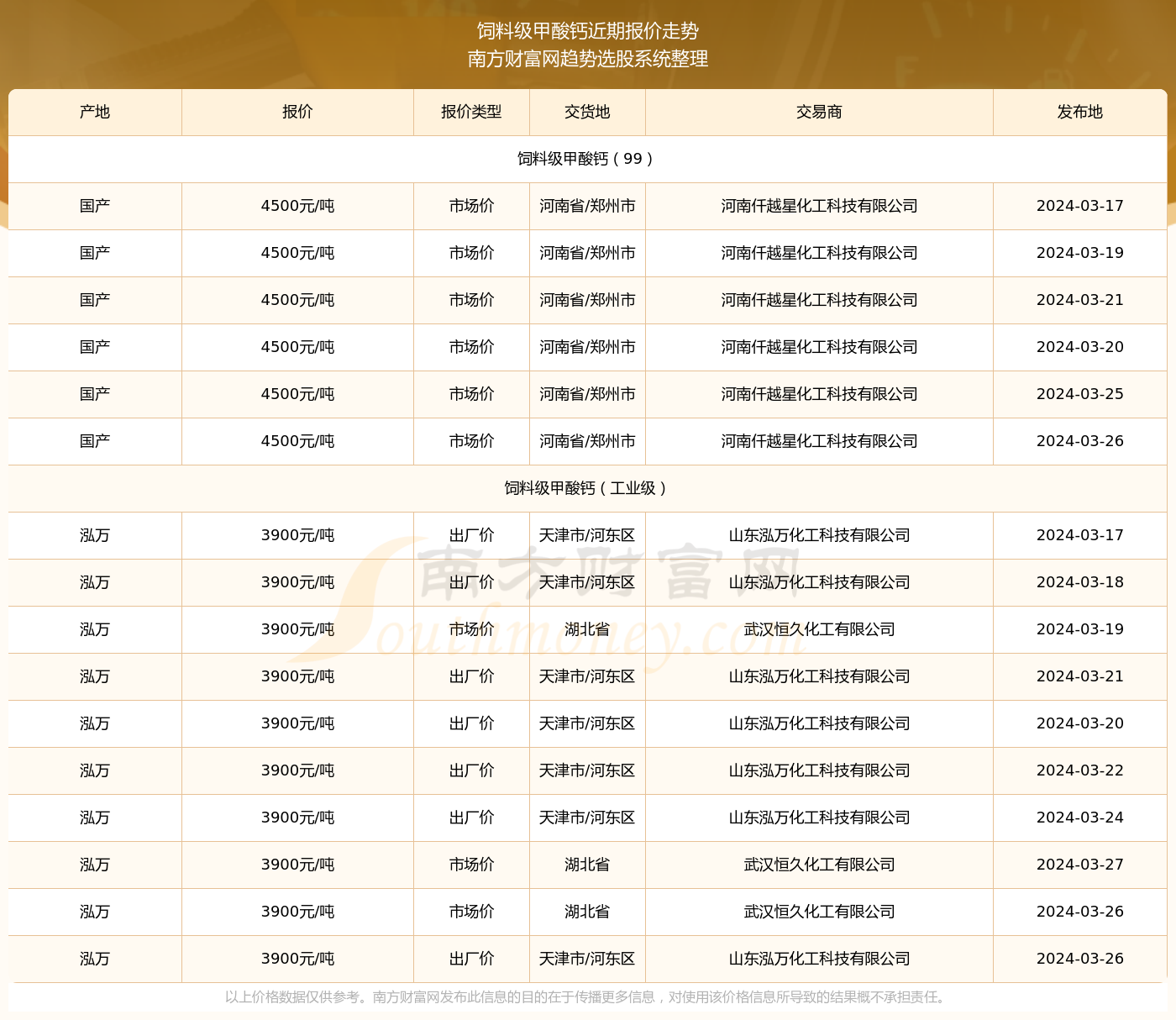This screenshot has height=1020, width=1176.
Task: Select date 2024-03-26 in the 国产 row
Action: [1080, 441]
